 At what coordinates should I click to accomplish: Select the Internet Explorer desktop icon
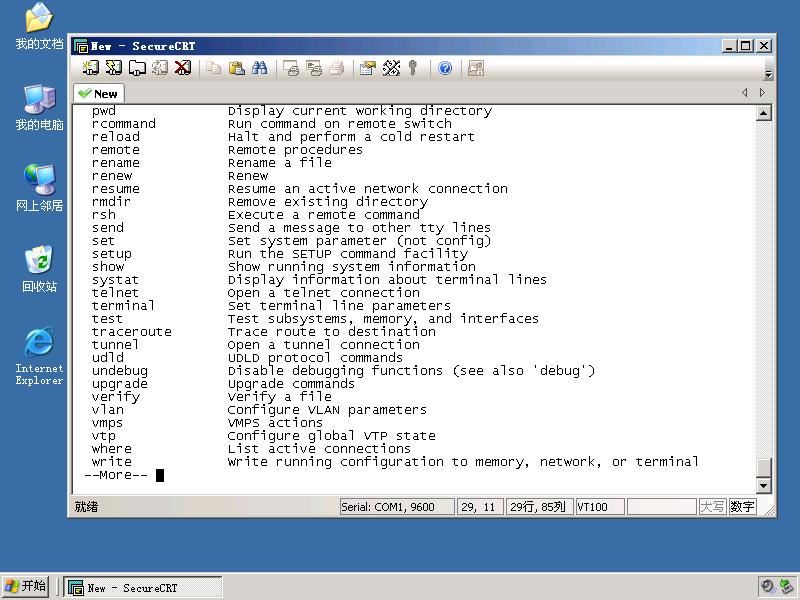pyautogui.click(x=39, y=357)
